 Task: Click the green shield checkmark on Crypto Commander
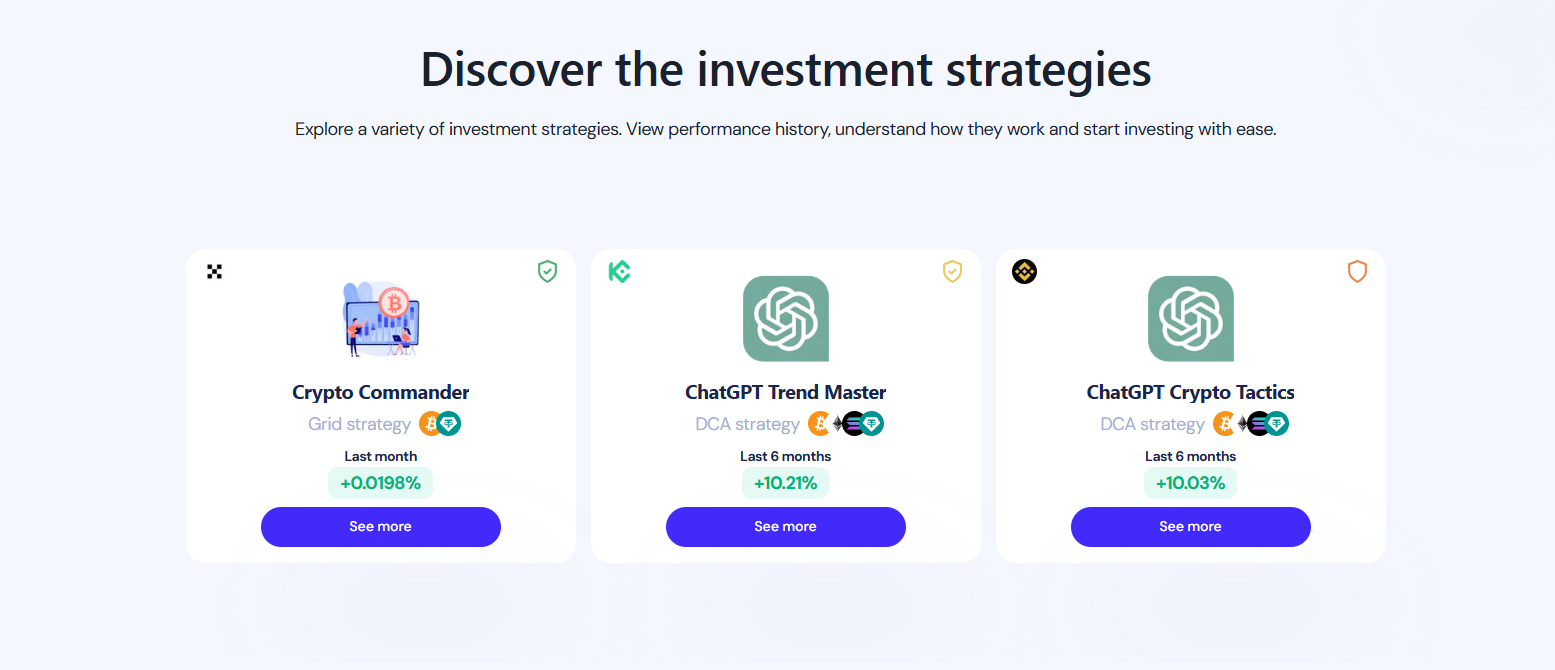pos(547,271)
